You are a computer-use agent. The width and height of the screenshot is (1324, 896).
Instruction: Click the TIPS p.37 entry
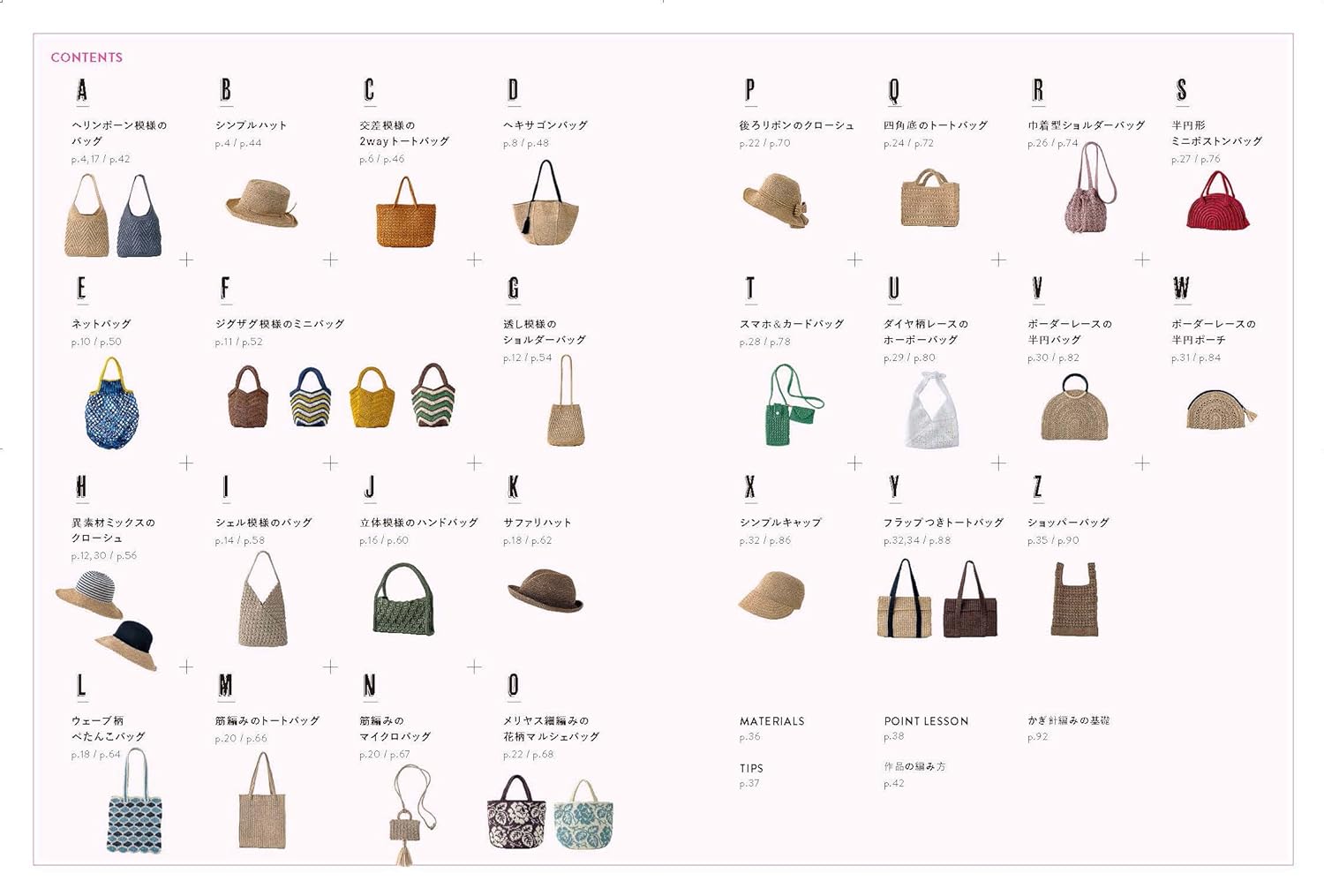coord(751,775)
